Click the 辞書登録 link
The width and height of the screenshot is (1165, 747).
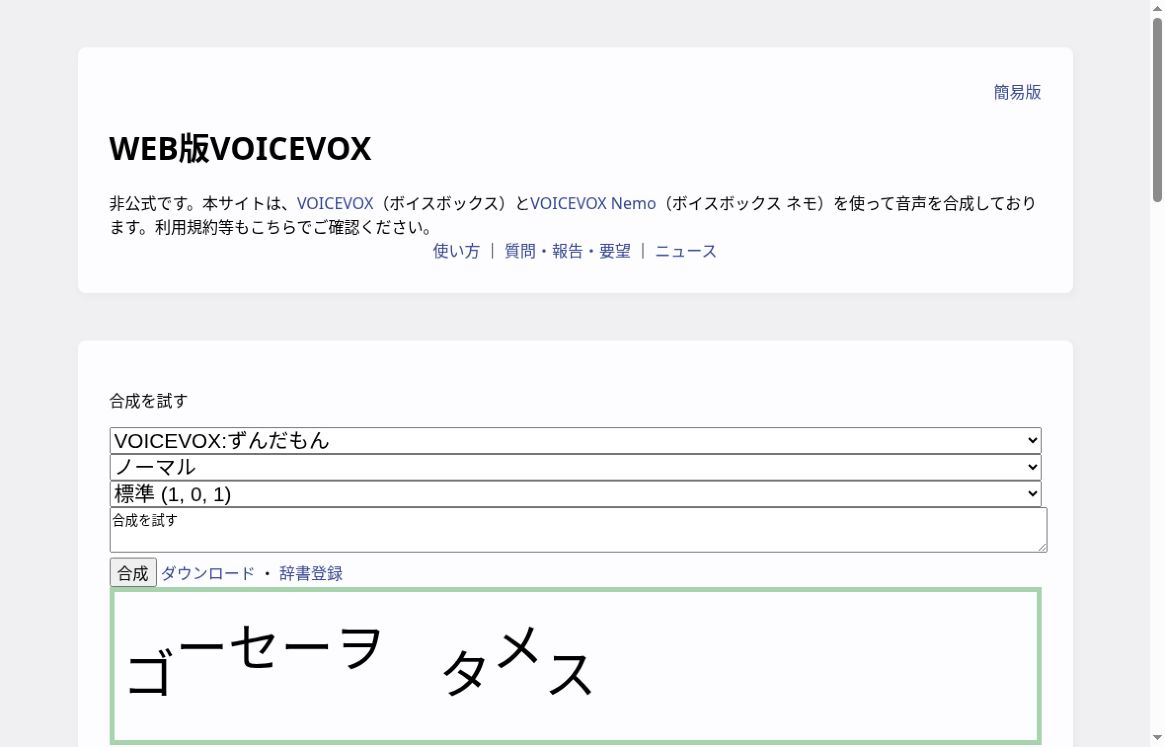[311, 573]
